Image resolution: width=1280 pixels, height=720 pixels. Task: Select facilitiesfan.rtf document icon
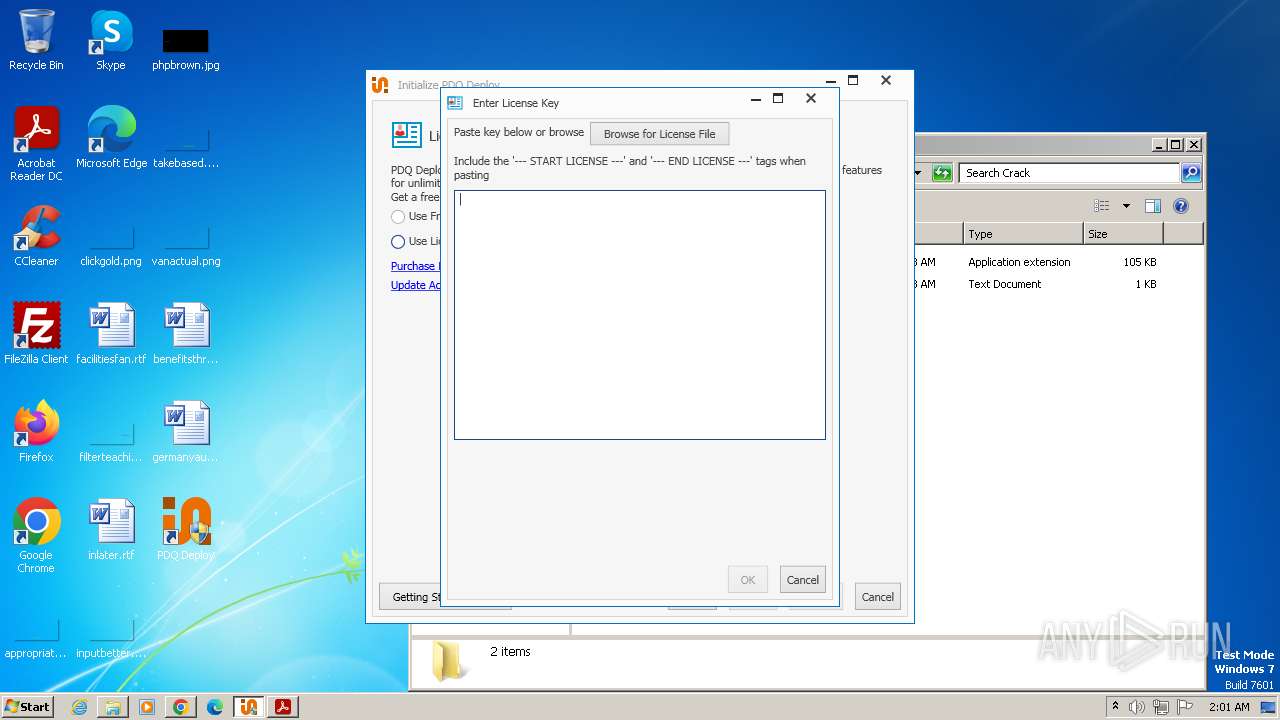tap(111, 333)
